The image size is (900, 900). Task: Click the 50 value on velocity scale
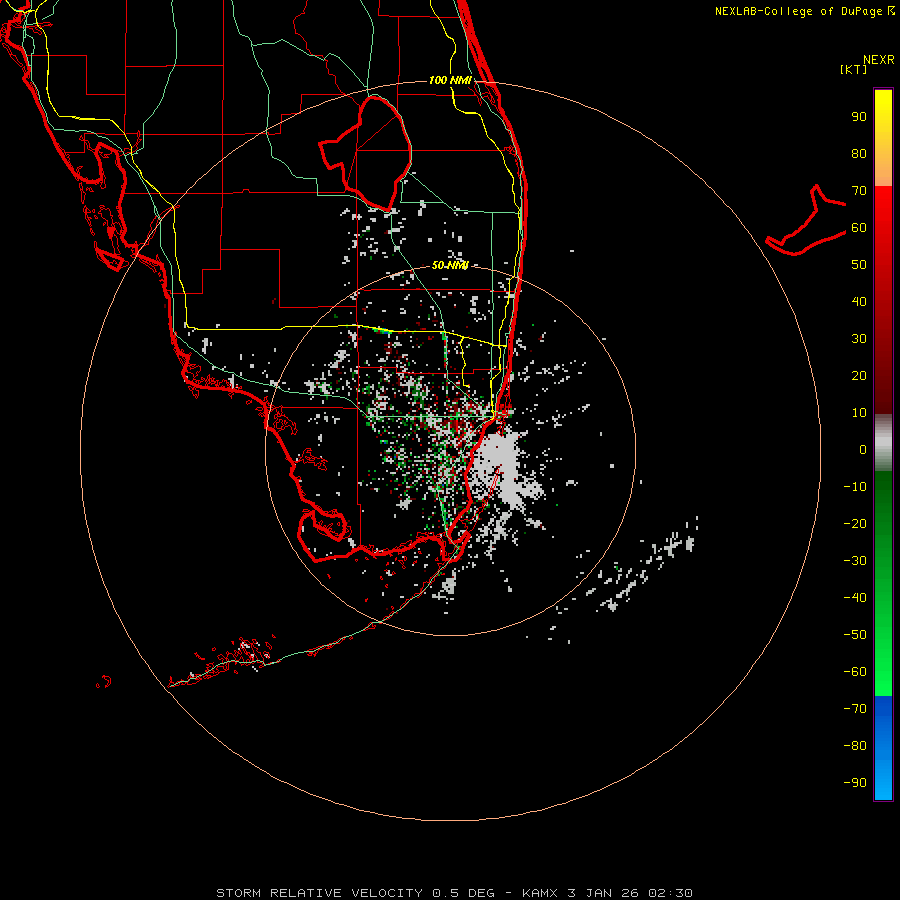pos(859,265)
